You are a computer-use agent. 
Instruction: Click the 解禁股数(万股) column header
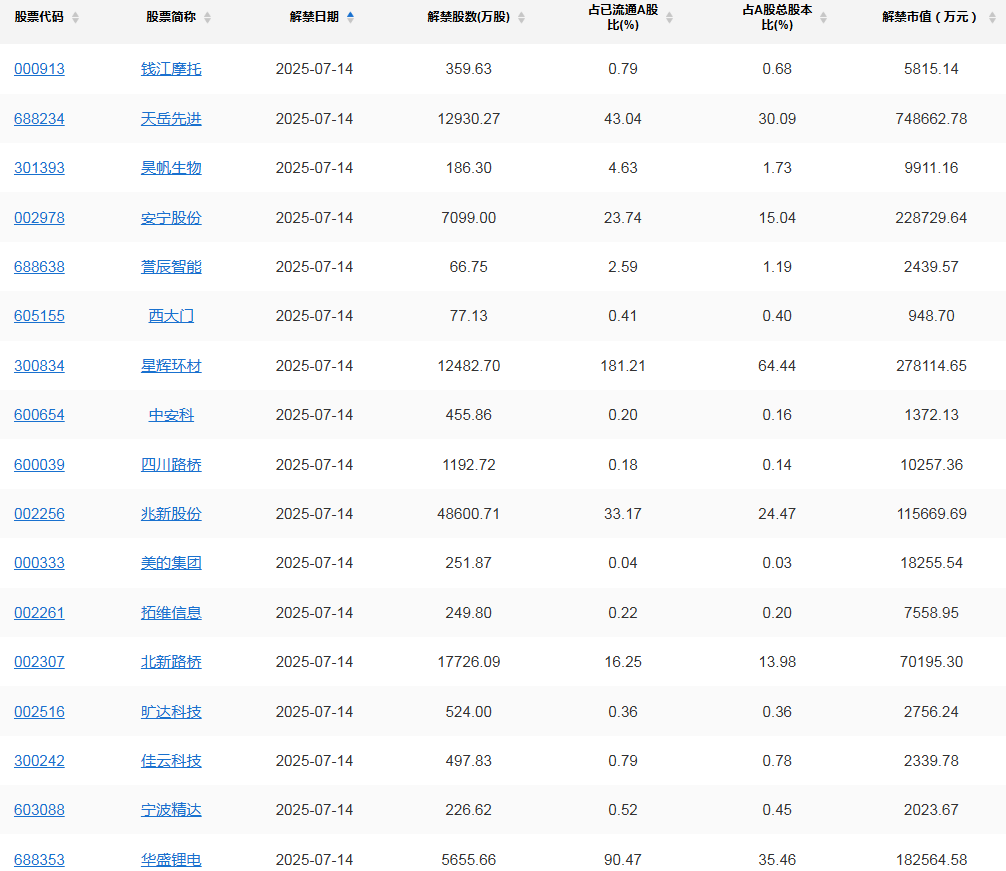point(468,17)
